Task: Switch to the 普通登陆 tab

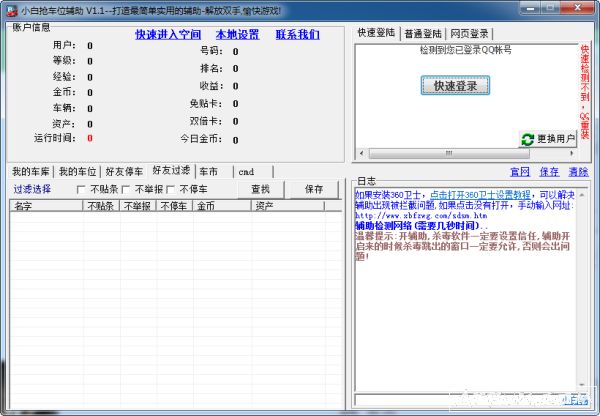Action: (423, 34)
